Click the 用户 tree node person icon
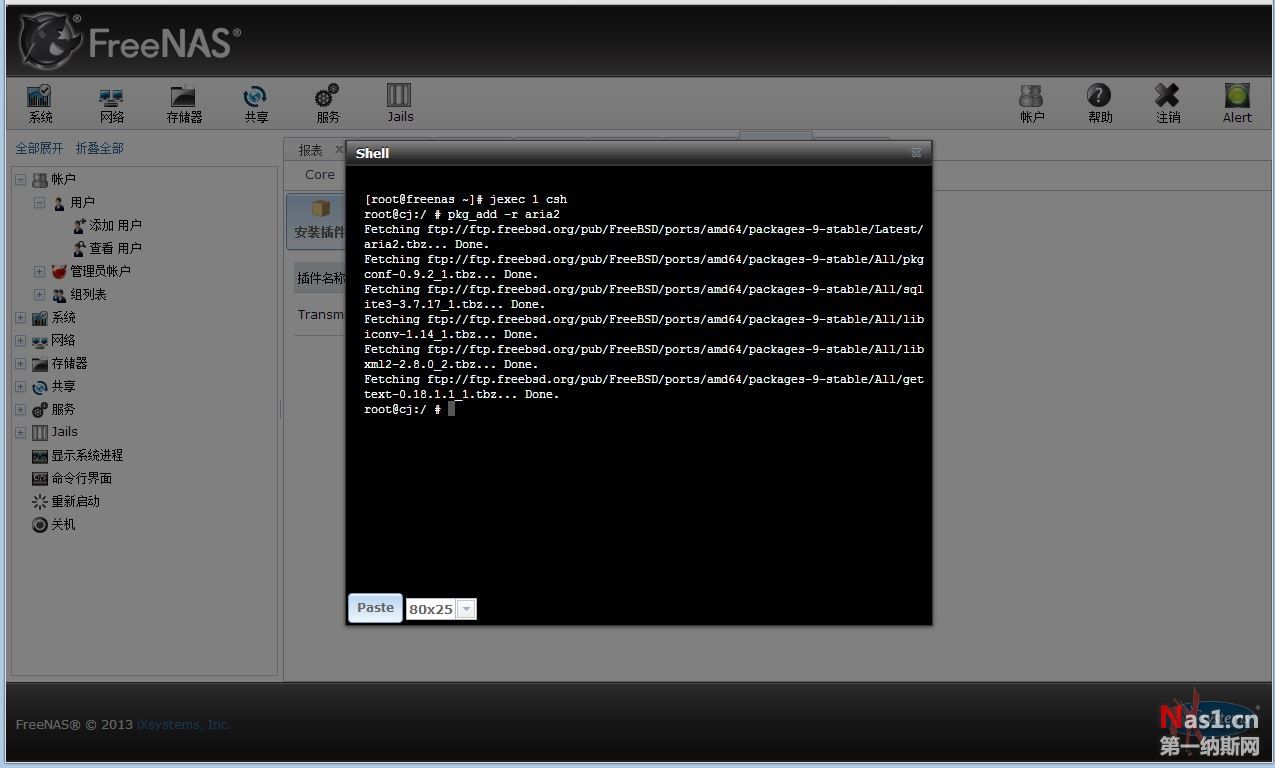The width and height of the screenshot is (1275, 768). [x=59, y=203]
